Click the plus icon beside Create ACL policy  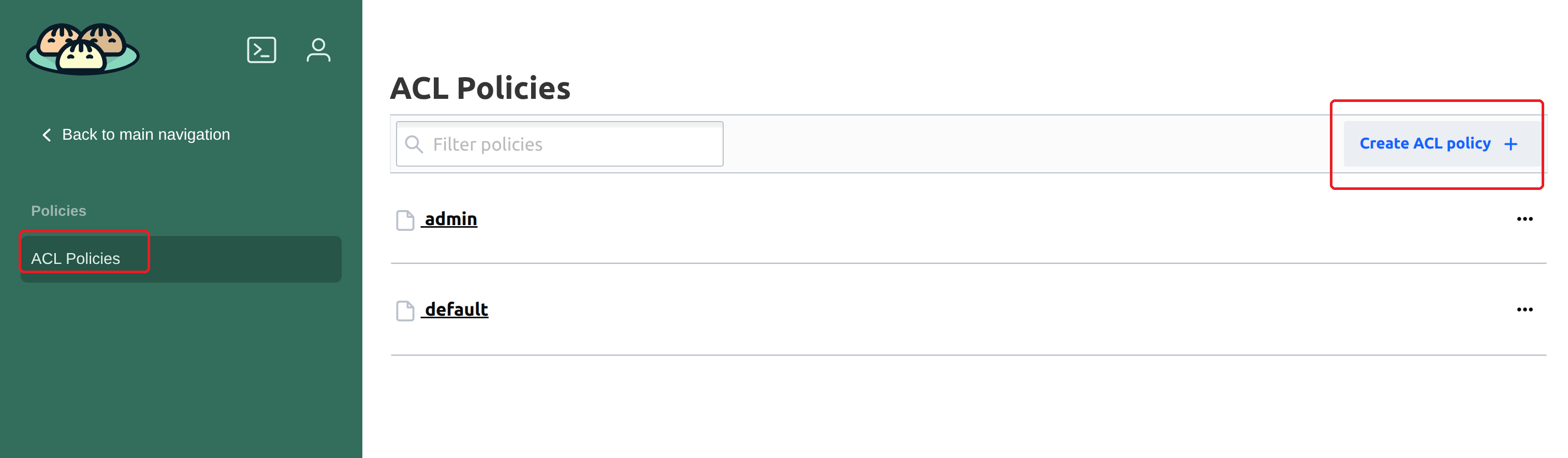click(x=1510, y=144)
